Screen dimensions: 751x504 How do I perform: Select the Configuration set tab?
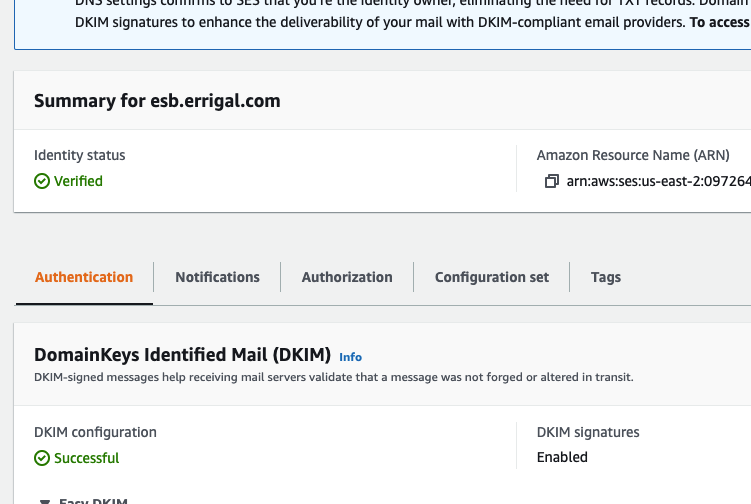point(492,277)
